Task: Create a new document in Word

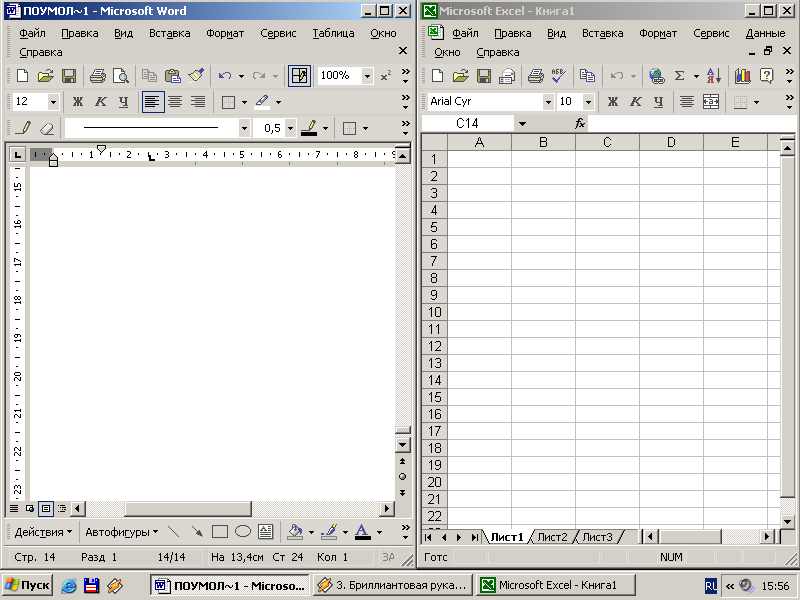Action: [22, 76]
